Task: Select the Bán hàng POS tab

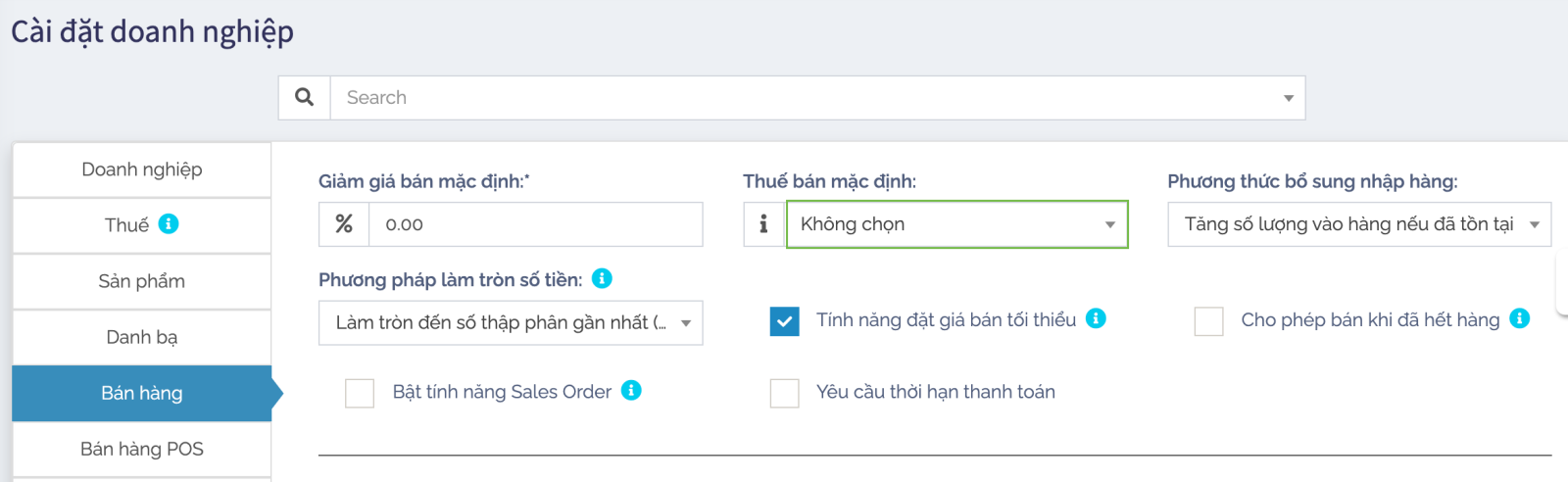Action: point(142,449)
